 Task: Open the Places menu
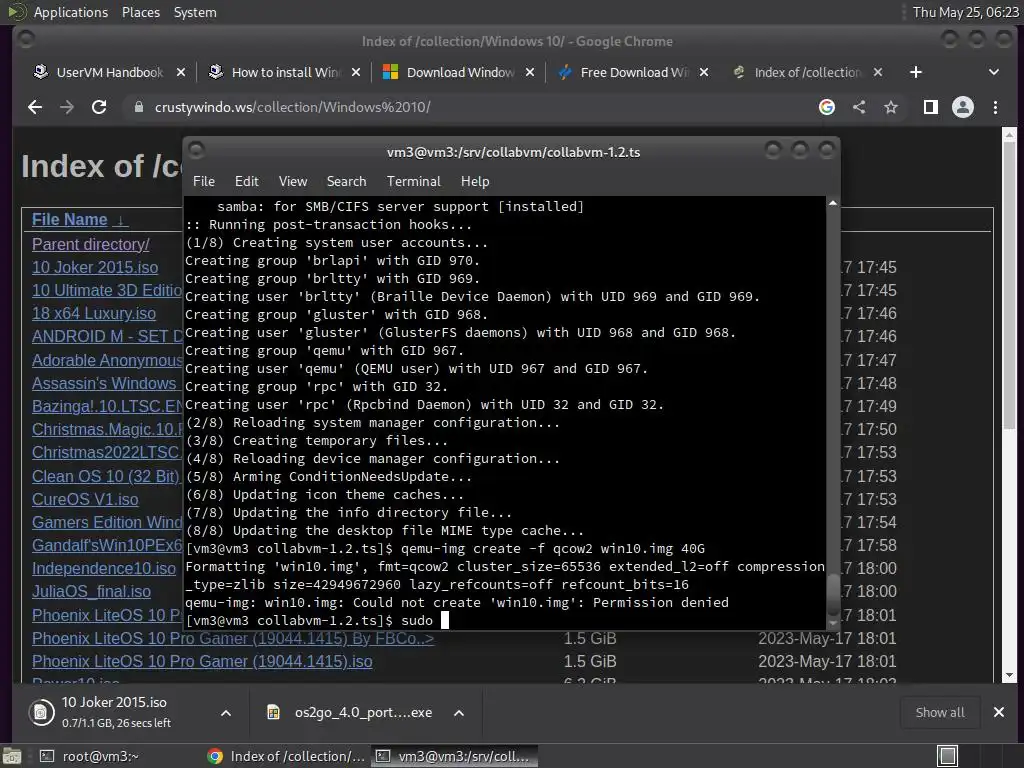140,12
